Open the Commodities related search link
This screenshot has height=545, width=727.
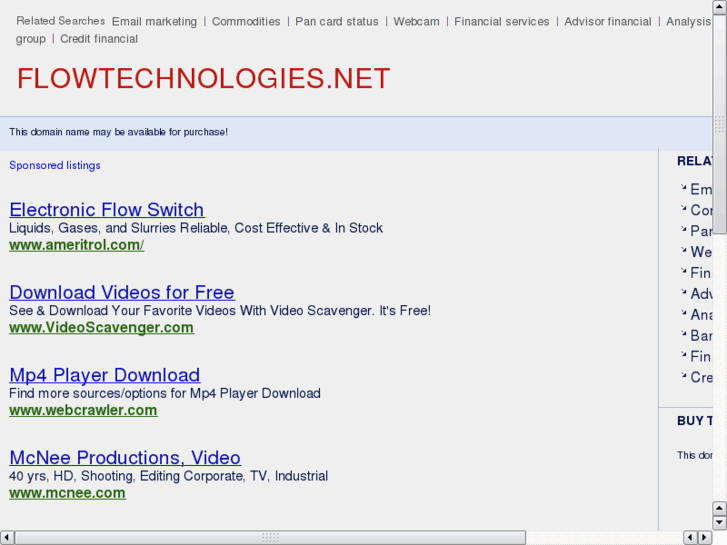(246, 22)
